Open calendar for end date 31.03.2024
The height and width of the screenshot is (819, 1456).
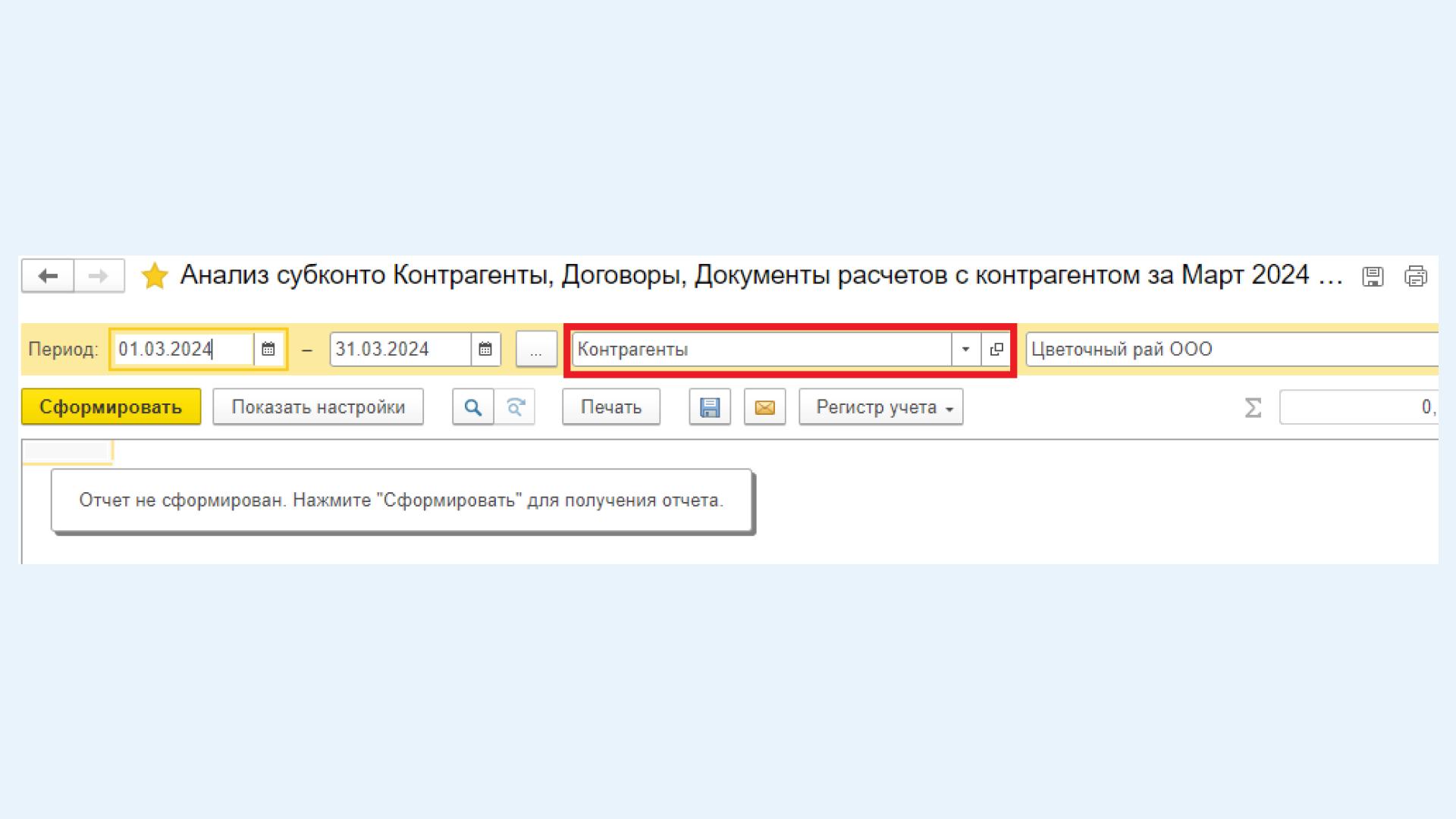(x=485, y=350)
